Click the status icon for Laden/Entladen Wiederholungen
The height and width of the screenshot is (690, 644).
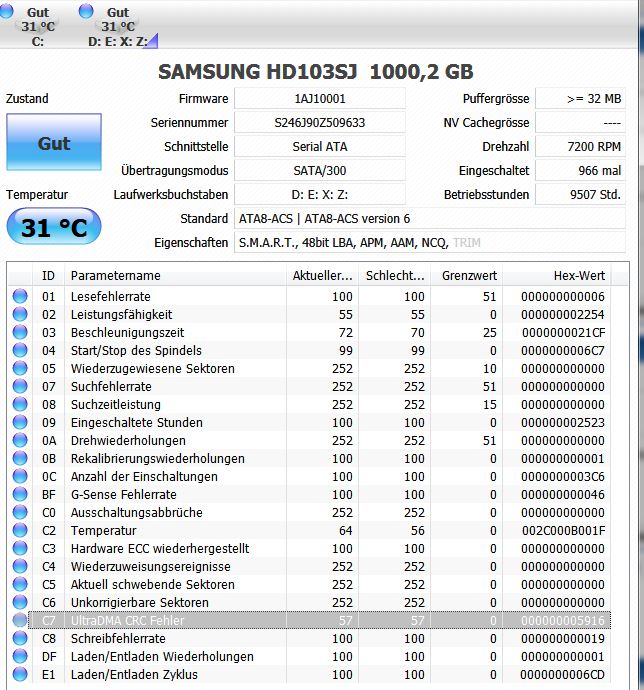(20, 657)
